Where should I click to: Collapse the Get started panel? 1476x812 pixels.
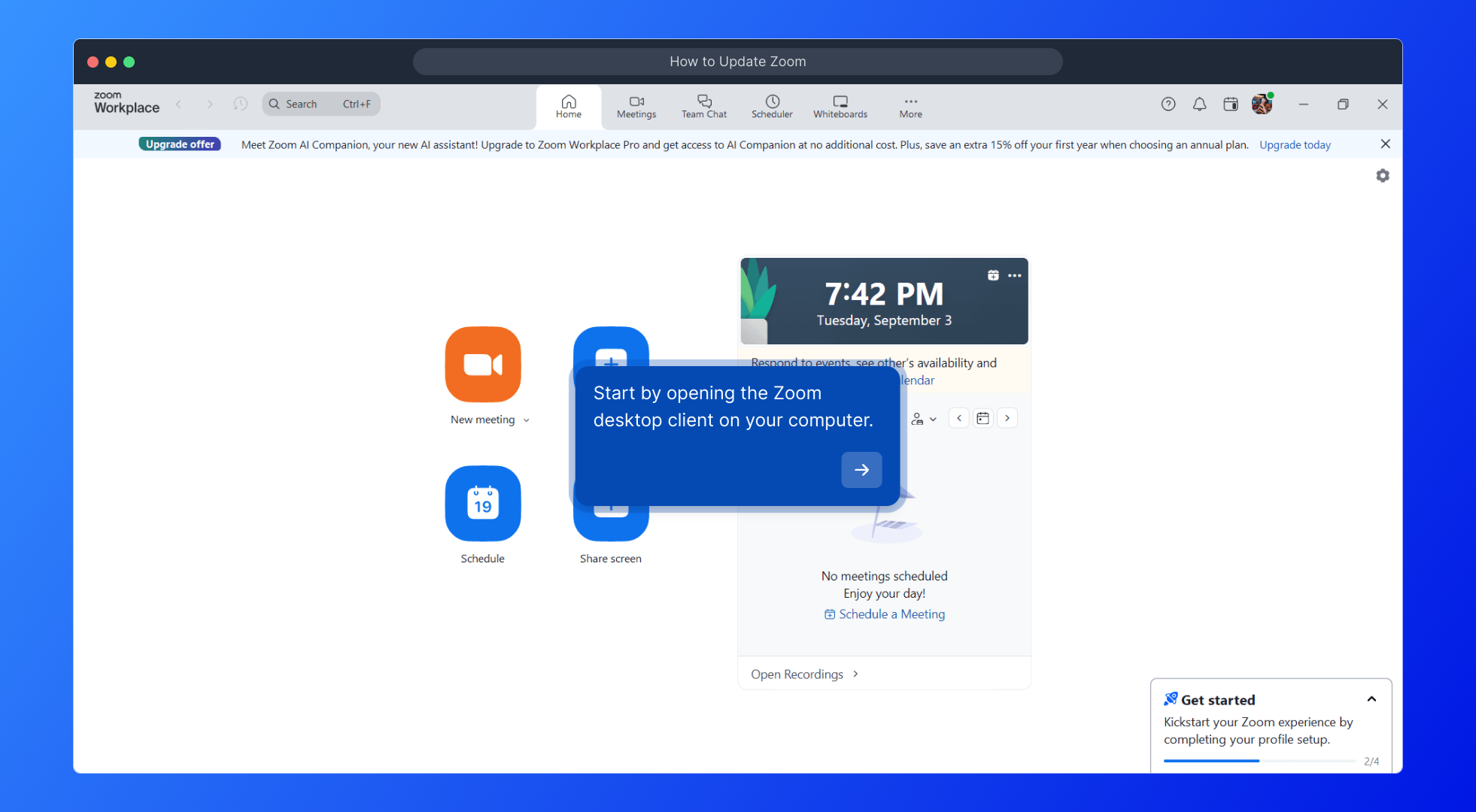(x=1371, y=699)
